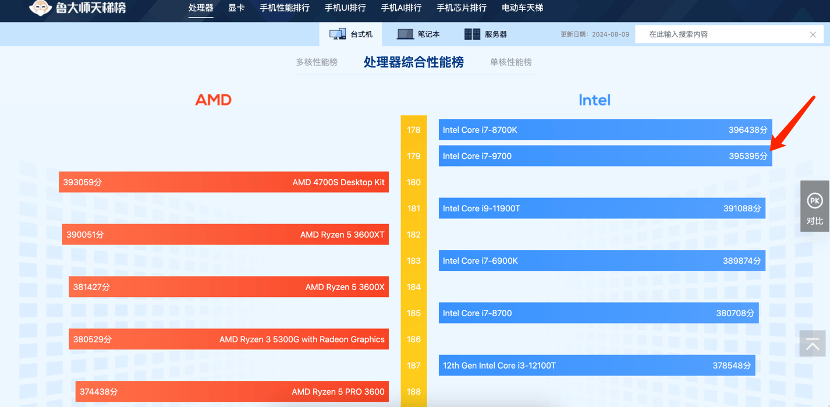830x408 pixels.
Task: Switch to 多核性能榜 tab
Action: [x=317, y=62]
